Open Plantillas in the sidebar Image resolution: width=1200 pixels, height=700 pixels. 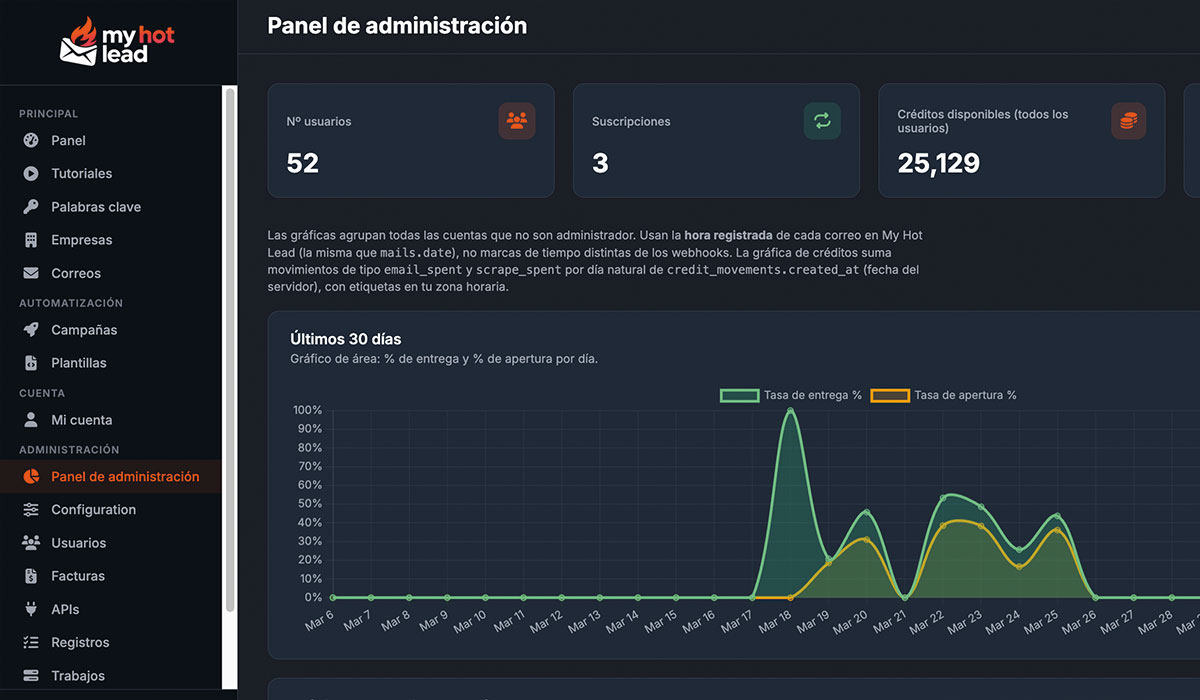[x=111, y=363]
